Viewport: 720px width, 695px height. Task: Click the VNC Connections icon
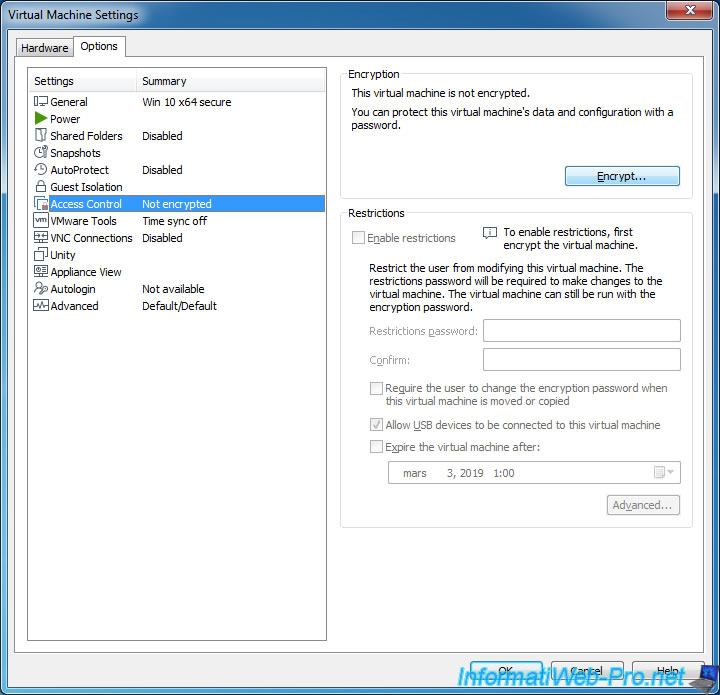coord(41,238)
